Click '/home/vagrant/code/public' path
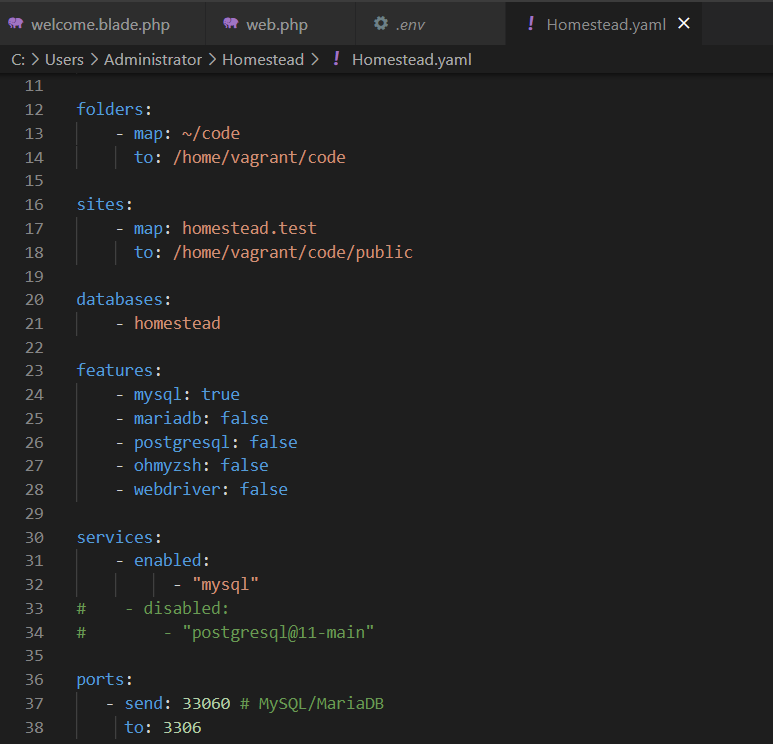 (293, 253)
